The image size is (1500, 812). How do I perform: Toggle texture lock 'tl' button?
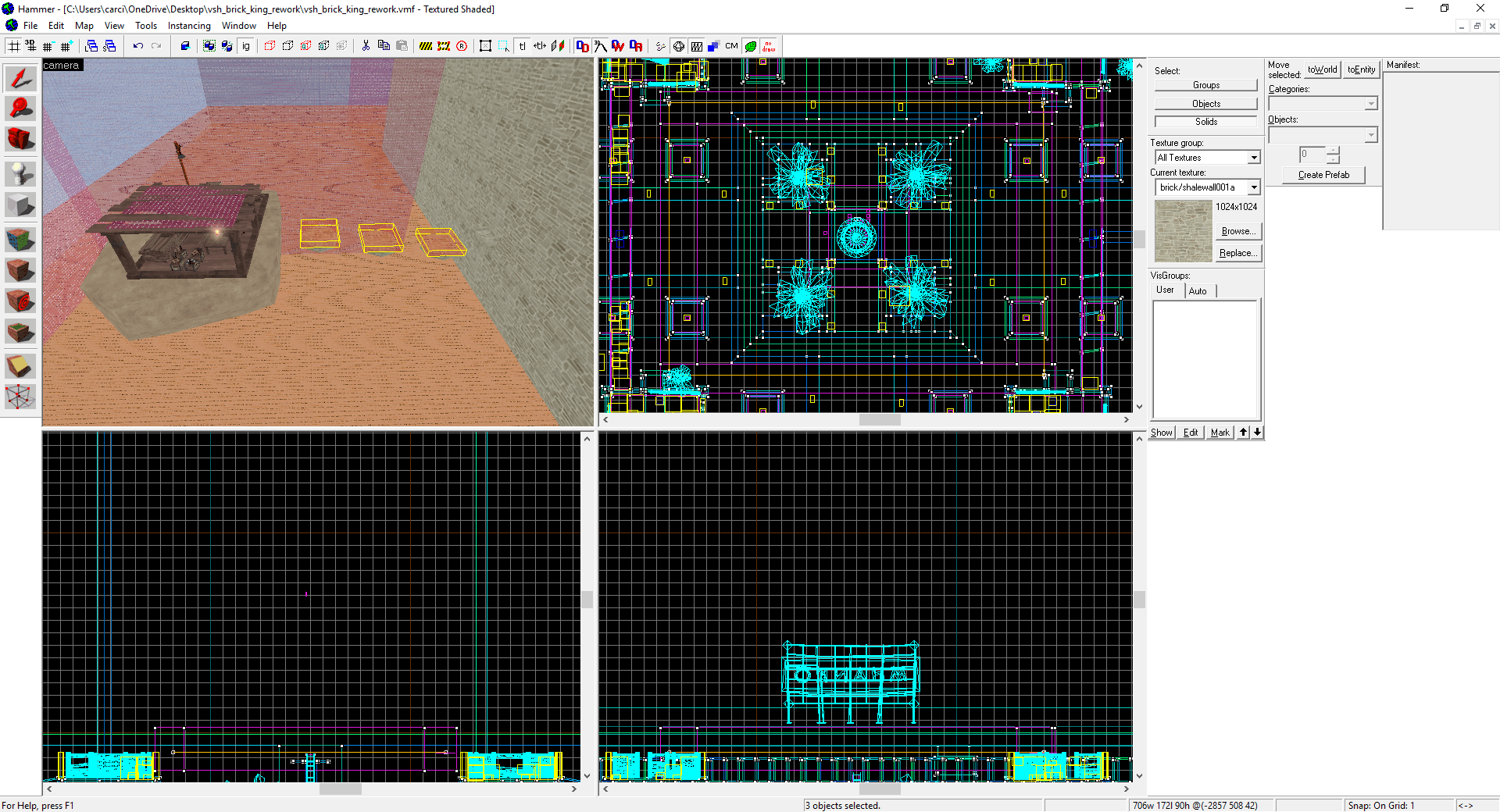522,46
